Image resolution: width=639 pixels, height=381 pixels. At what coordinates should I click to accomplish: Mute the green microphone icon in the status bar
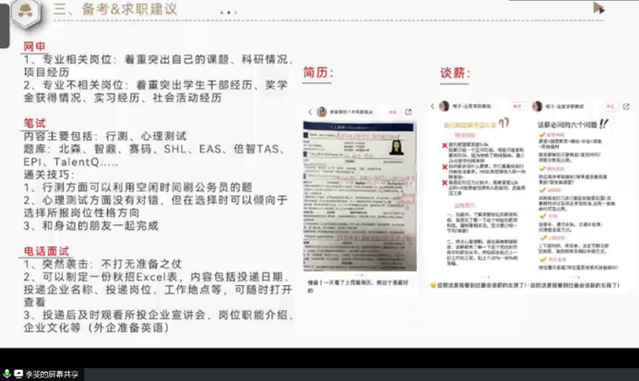[7, 373]
